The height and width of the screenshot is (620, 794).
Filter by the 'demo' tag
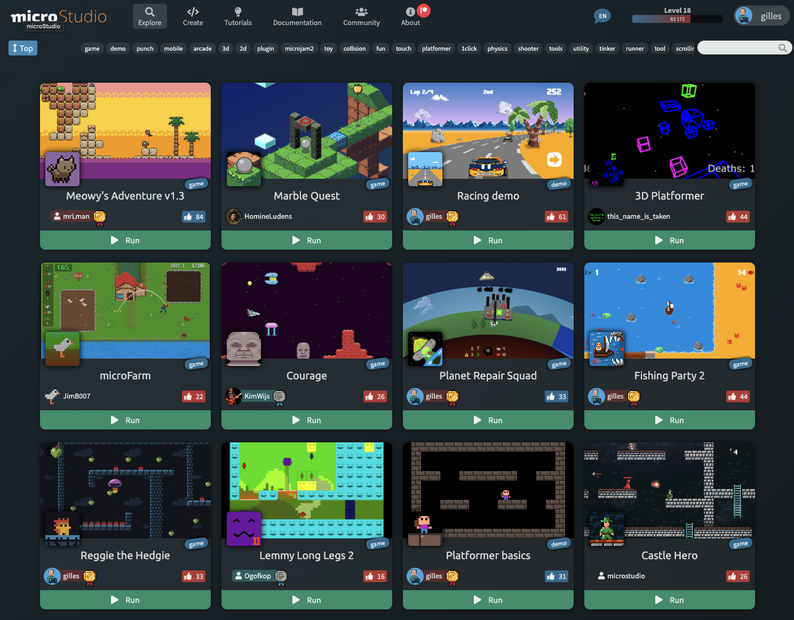pyautogui.click(x=118, y=49)
